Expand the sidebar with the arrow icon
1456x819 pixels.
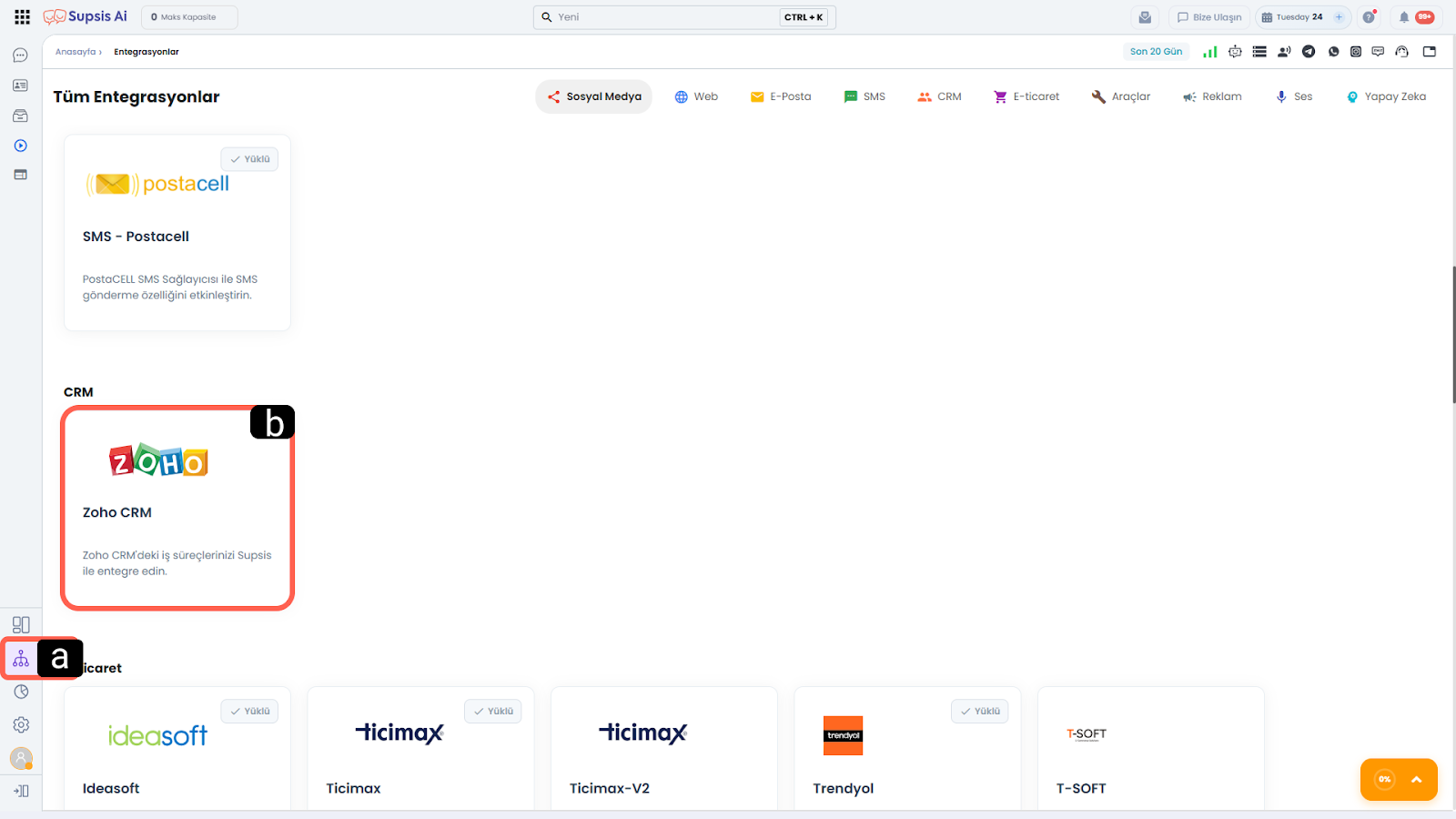click(21, 791)
